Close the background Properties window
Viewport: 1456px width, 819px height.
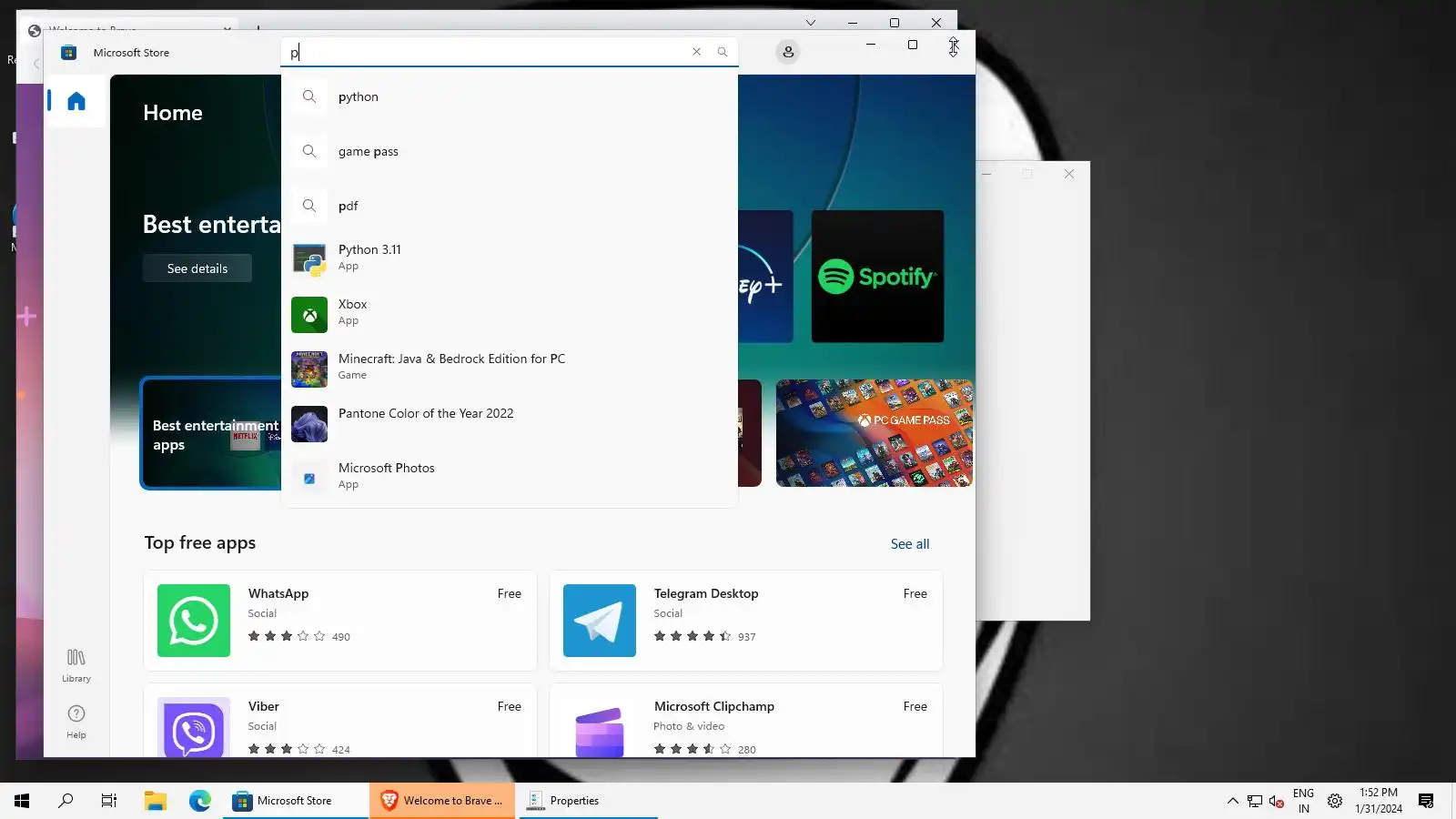[1069, 174]
